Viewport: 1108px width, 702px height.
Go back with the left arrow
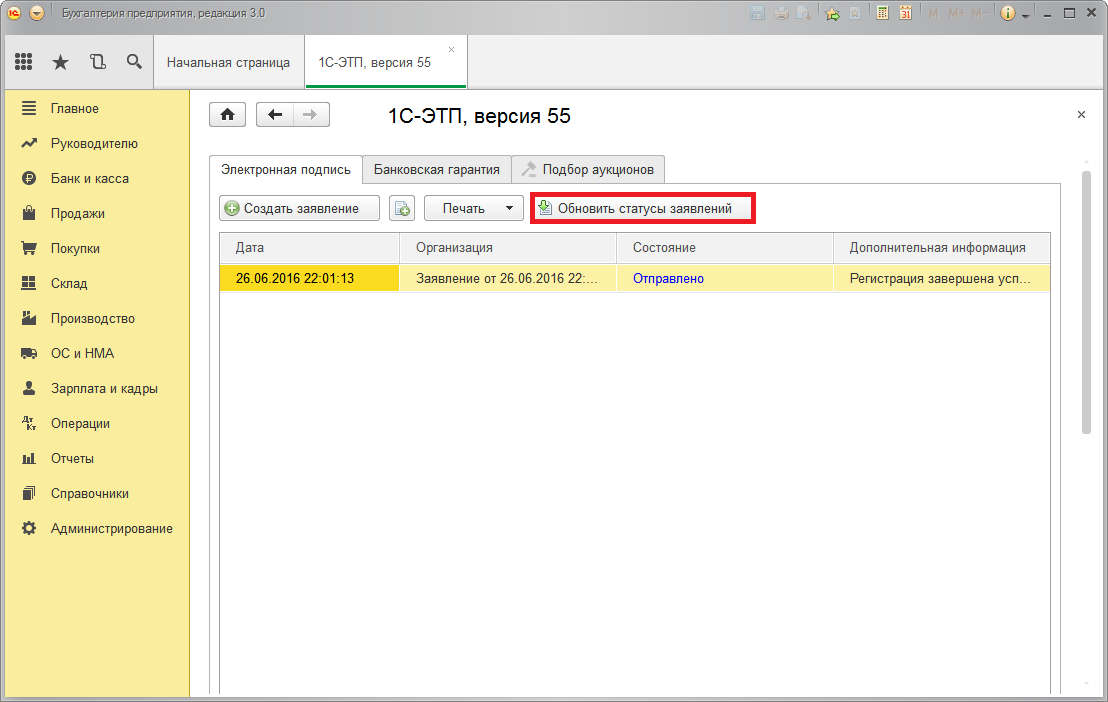point(275,115)
